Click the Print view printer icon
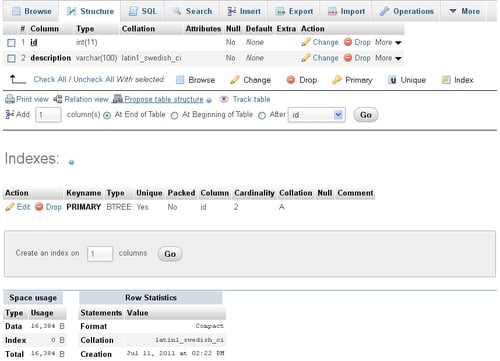This screenshot has width=500, height=361. point(10,99)
